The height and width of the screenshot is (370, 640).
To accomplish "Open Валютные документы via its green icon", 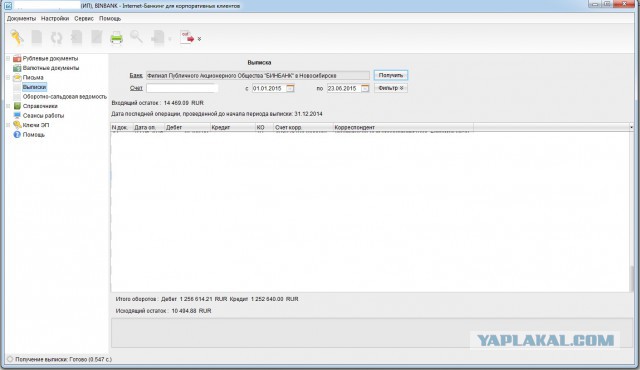I will 17,68.
